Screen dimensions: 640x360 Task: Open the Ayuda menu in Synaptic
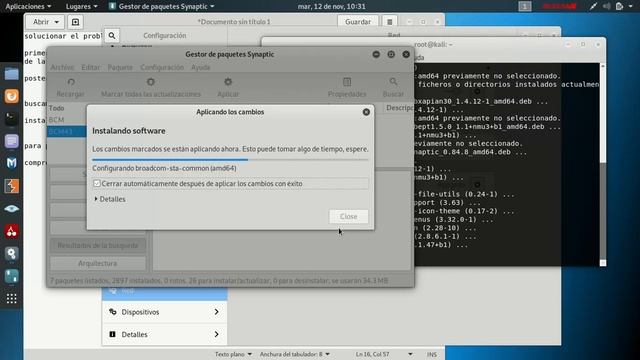pyautogui.click(x=200, y=67)
